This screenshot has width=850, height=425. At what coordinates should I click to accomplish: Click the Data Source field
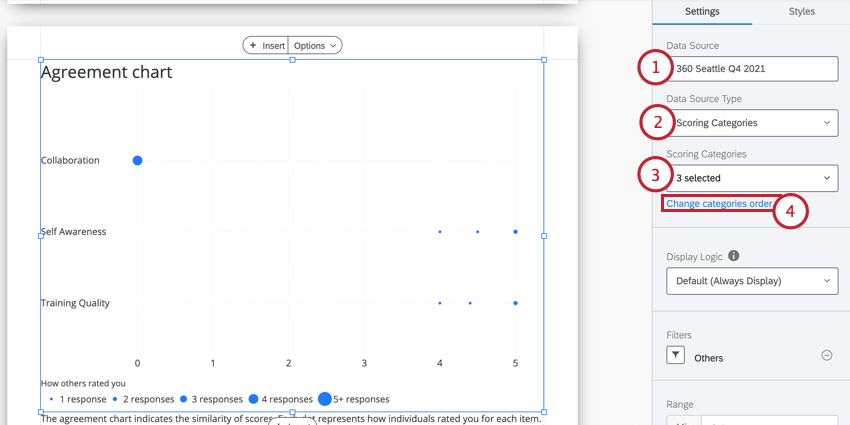tap(752, 69)
